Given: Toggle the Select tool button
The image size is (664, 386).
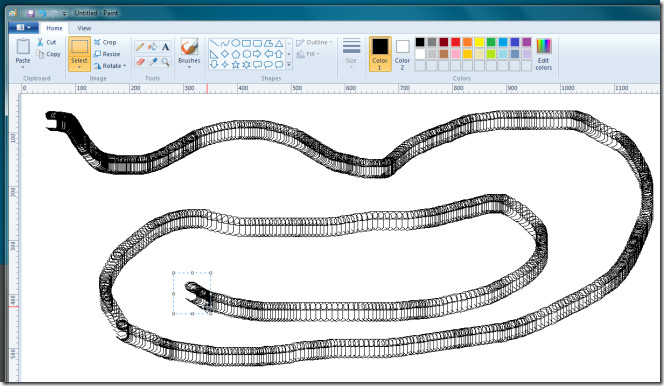Looking at the screenshot, I should (x=79, y=54).
